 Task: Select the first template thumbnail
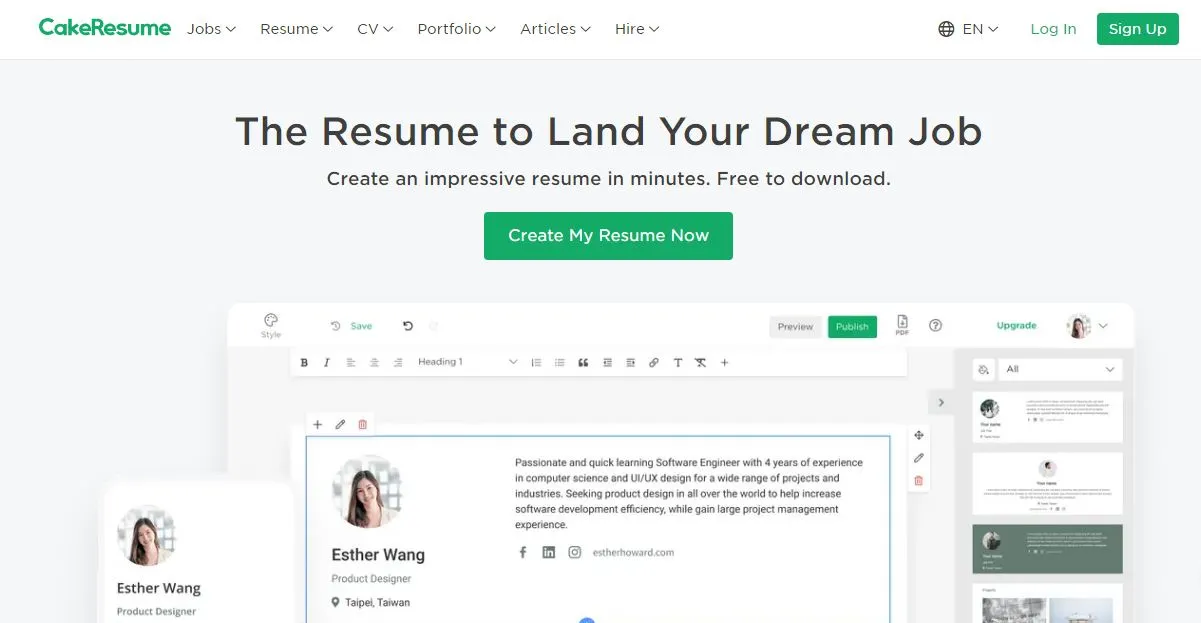pyautogui.click(x=1048, y=417)
